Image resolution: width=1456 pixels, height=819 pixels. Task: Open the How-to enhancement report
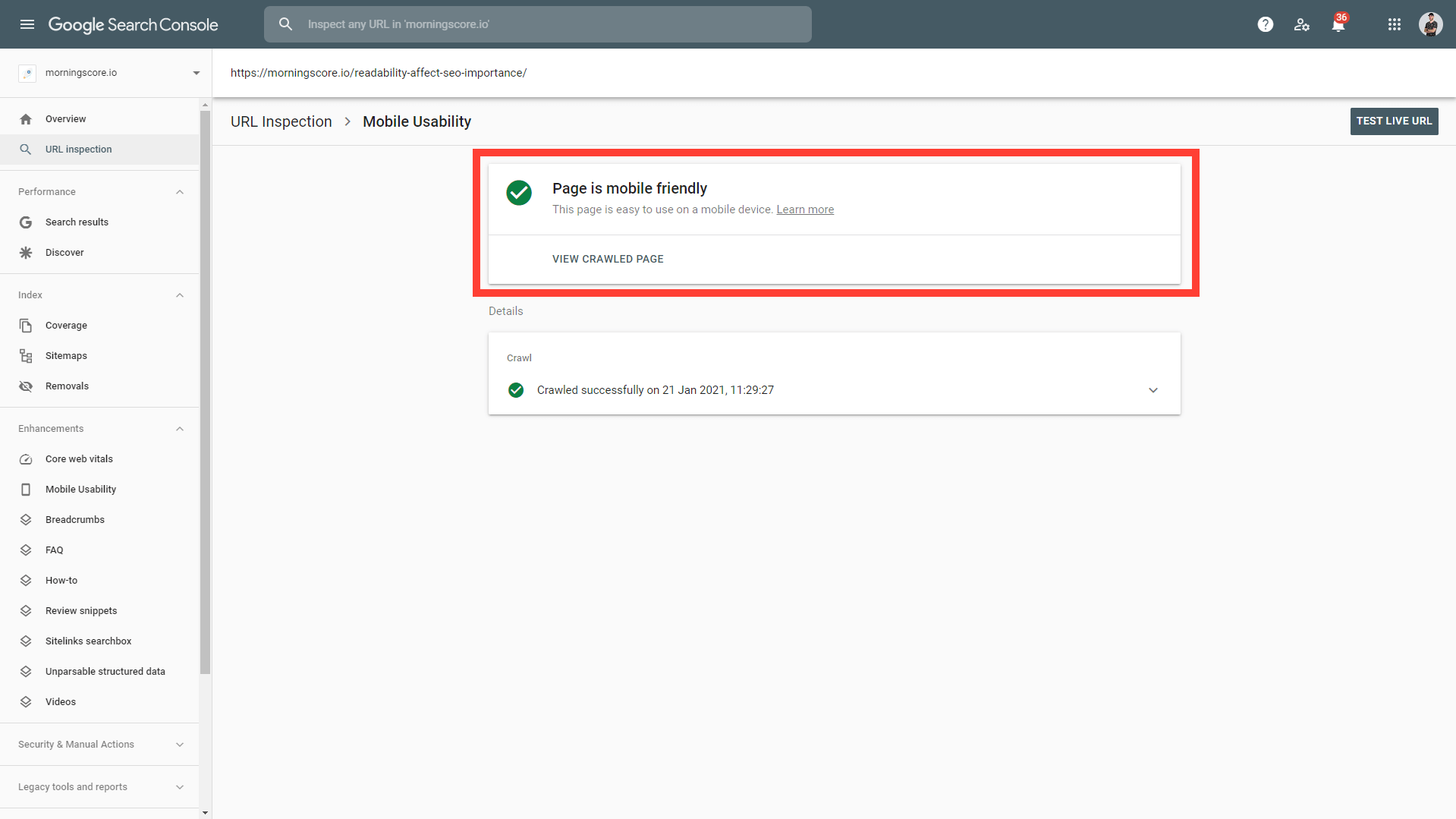(x=99, y=581)
